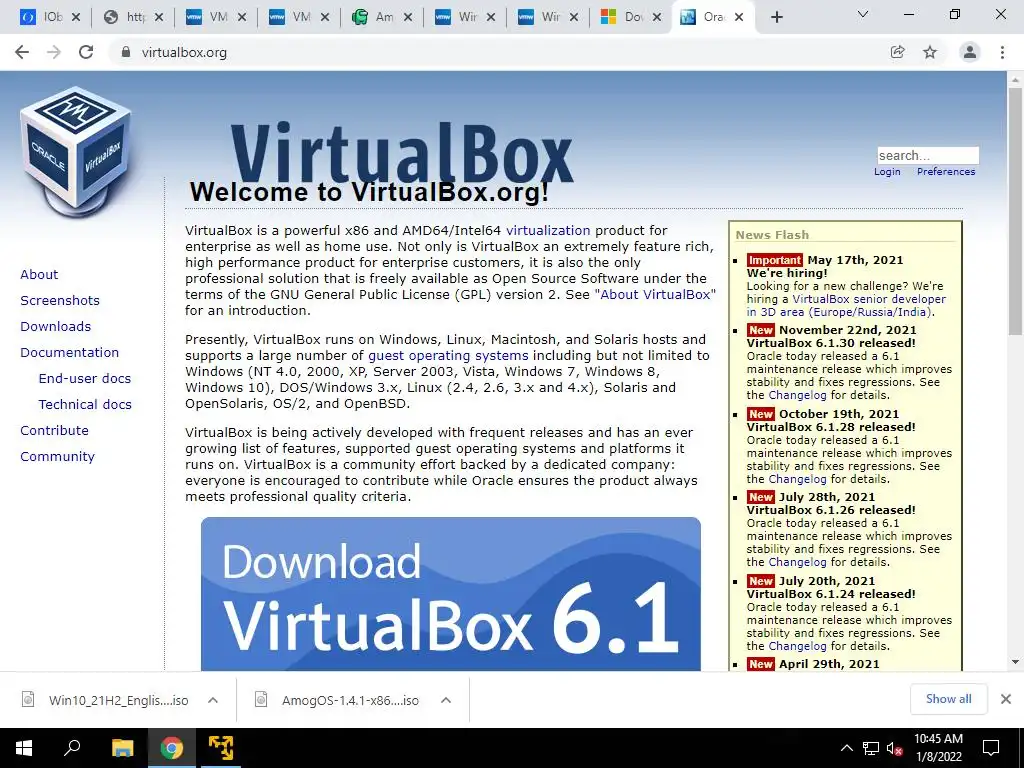This screenshot has width=1024, height=768.
Task: Open the Chrome profile avatar
Action: 970,52
